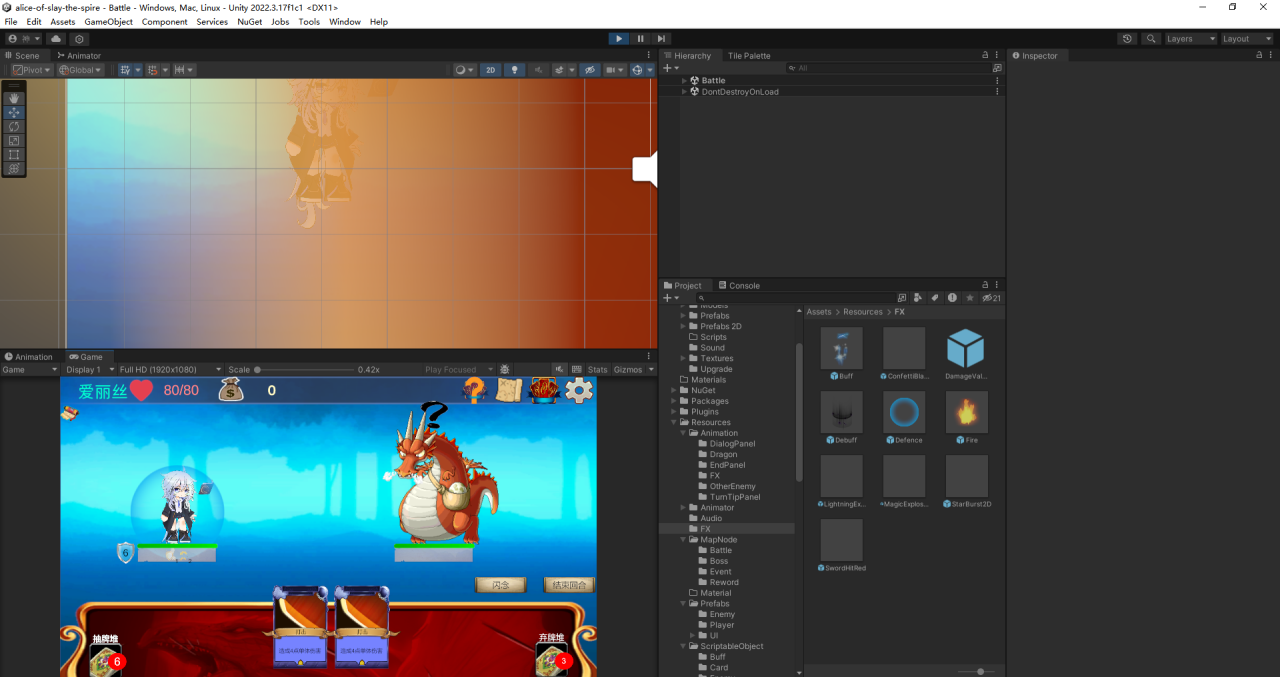
Task: Toggle Scene lighting bulb
Action: point(515,70)
